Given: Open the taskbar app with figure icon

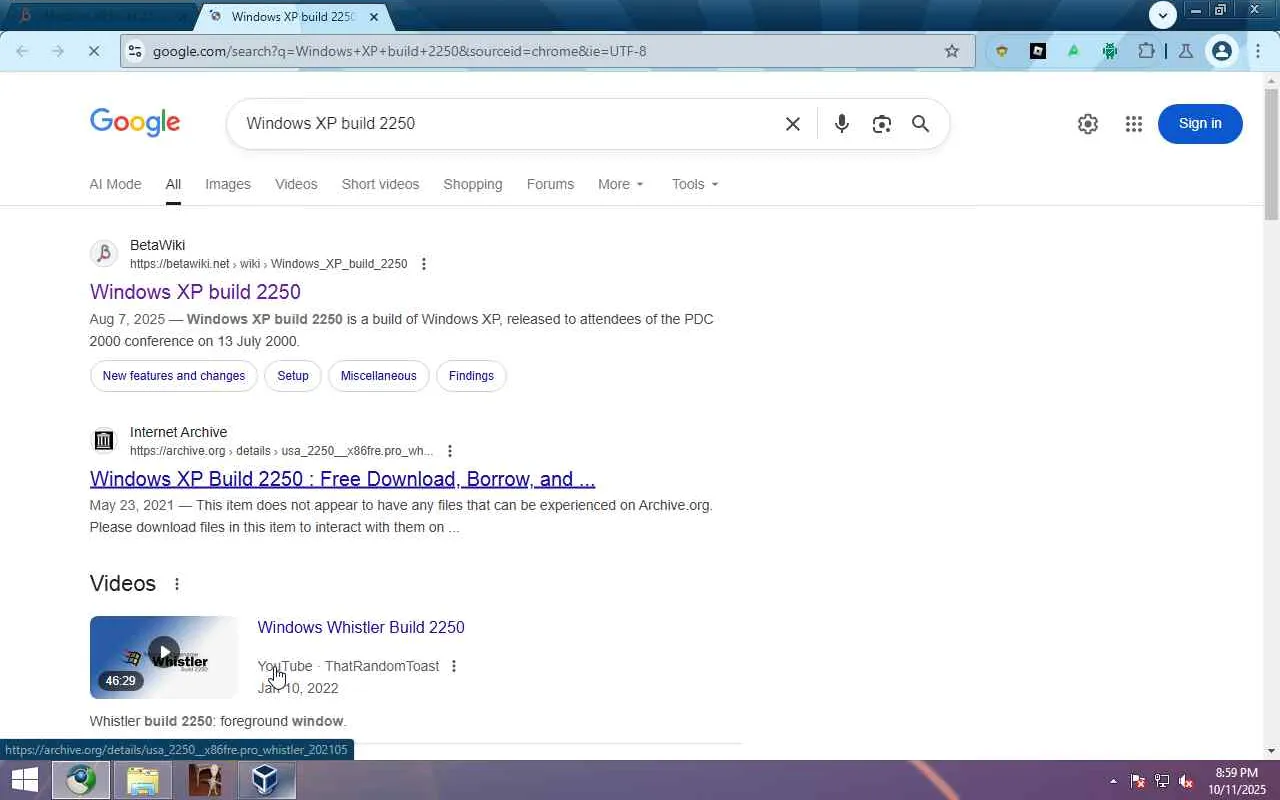Looking at the screenshot, I should point(205,780).
